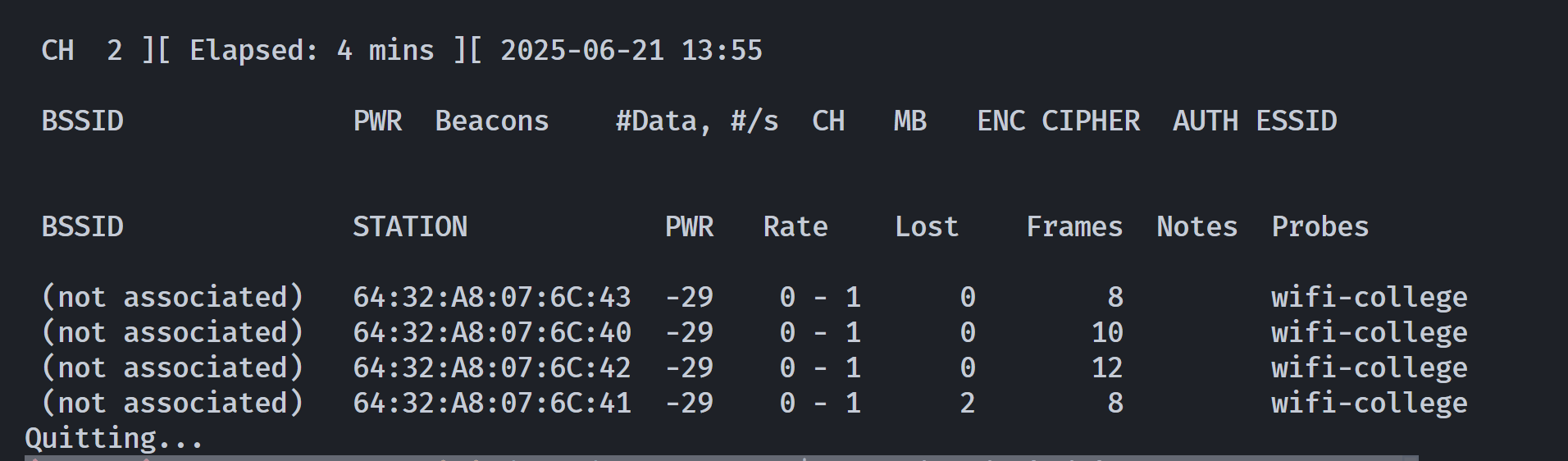This screenshot has height=461, width=1568.
Task: Click the AUTH column header
Action: click(1206, 121)
